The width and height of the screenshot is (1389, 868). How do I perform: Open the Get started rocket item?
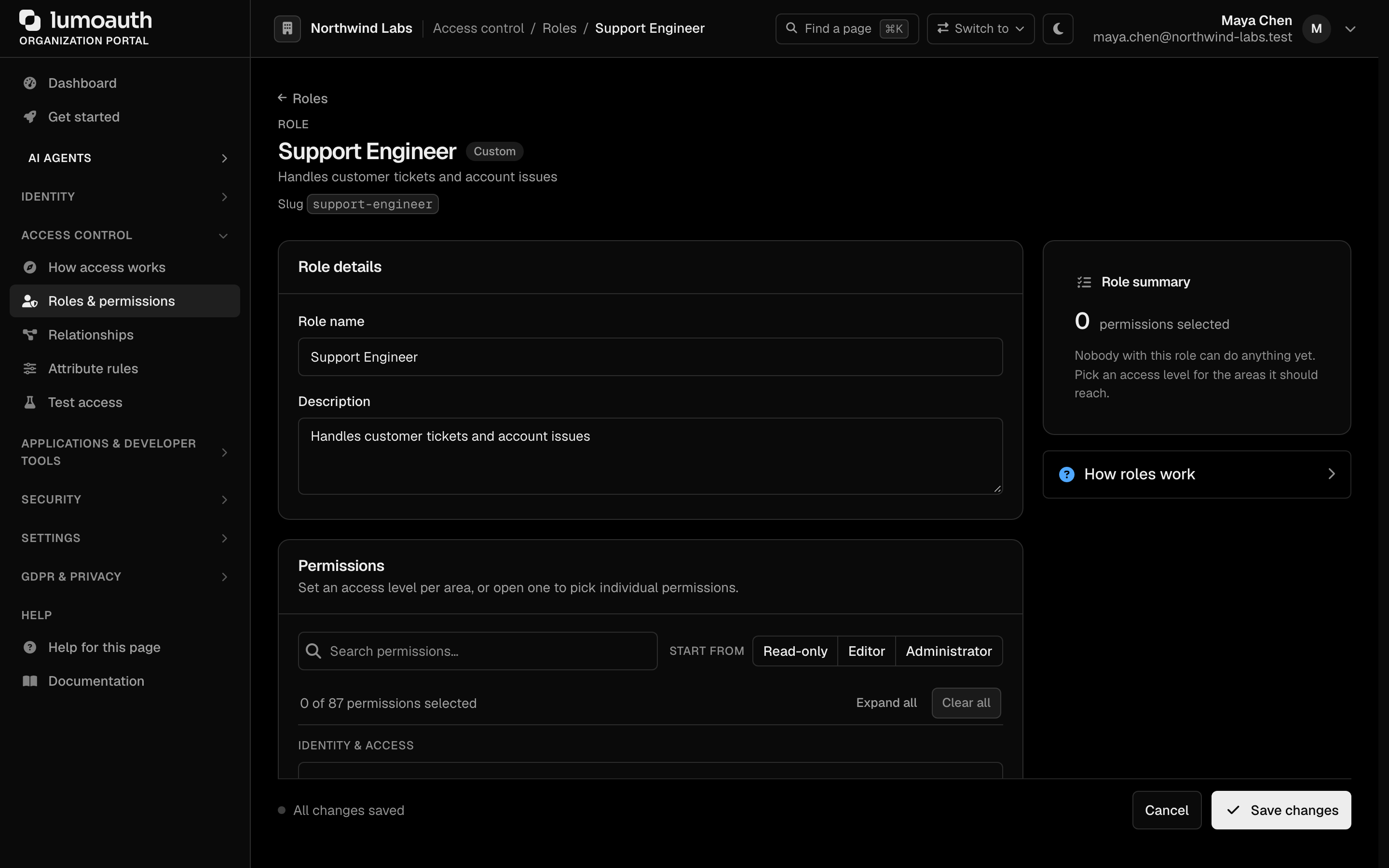[x=124, y=117]
